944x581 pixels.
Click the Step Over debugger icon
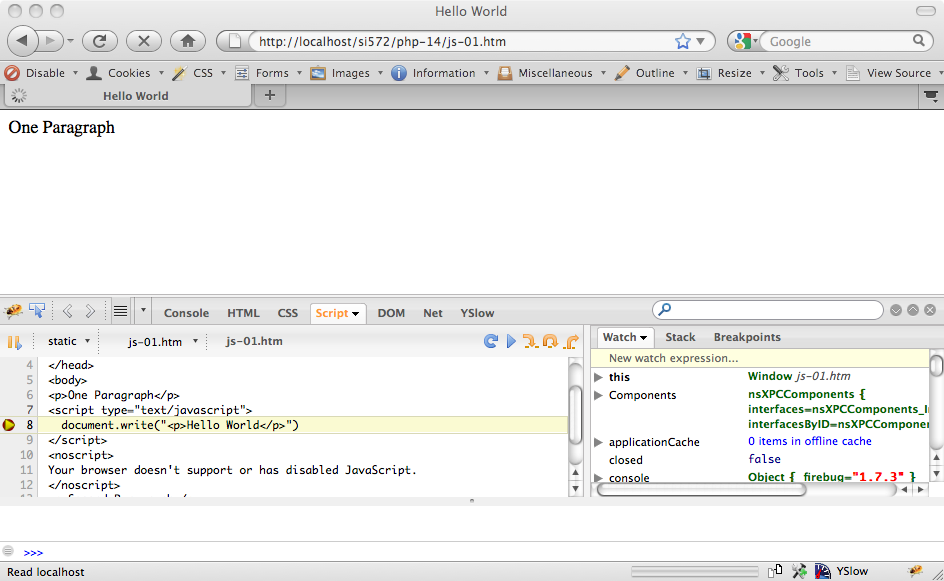(550, 341)
